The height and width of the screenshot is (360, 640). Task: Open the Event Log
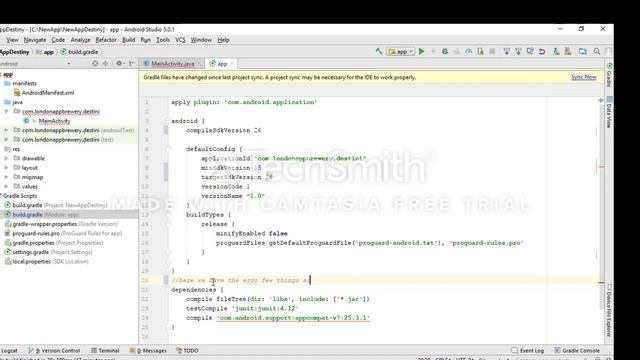coord(527,350)
